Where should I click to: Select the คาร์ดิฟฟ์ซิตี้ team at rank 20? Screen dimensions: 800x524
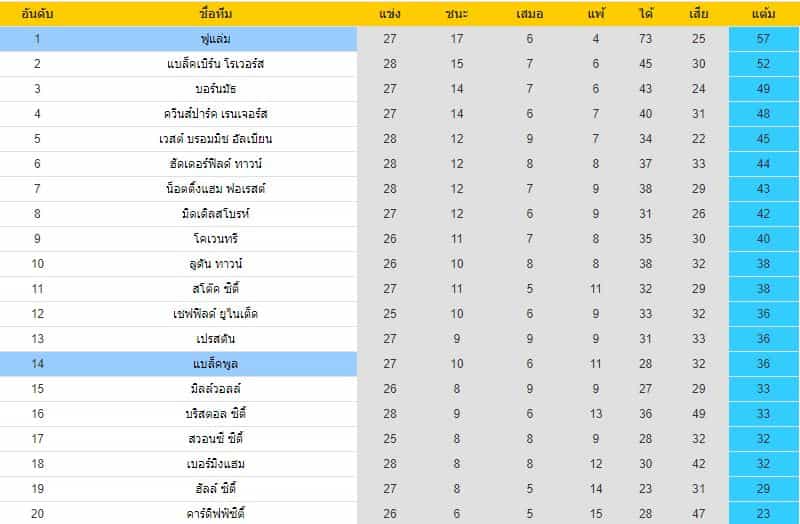coord(215,513)
